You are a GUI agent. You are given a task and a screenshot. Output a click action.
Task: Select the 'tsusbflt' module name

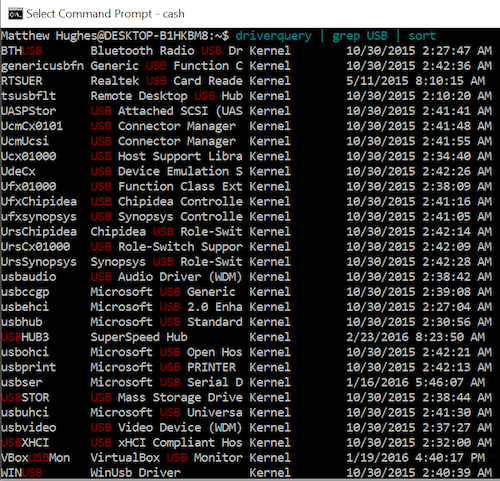pyautogui.click(x=28, y=96)
